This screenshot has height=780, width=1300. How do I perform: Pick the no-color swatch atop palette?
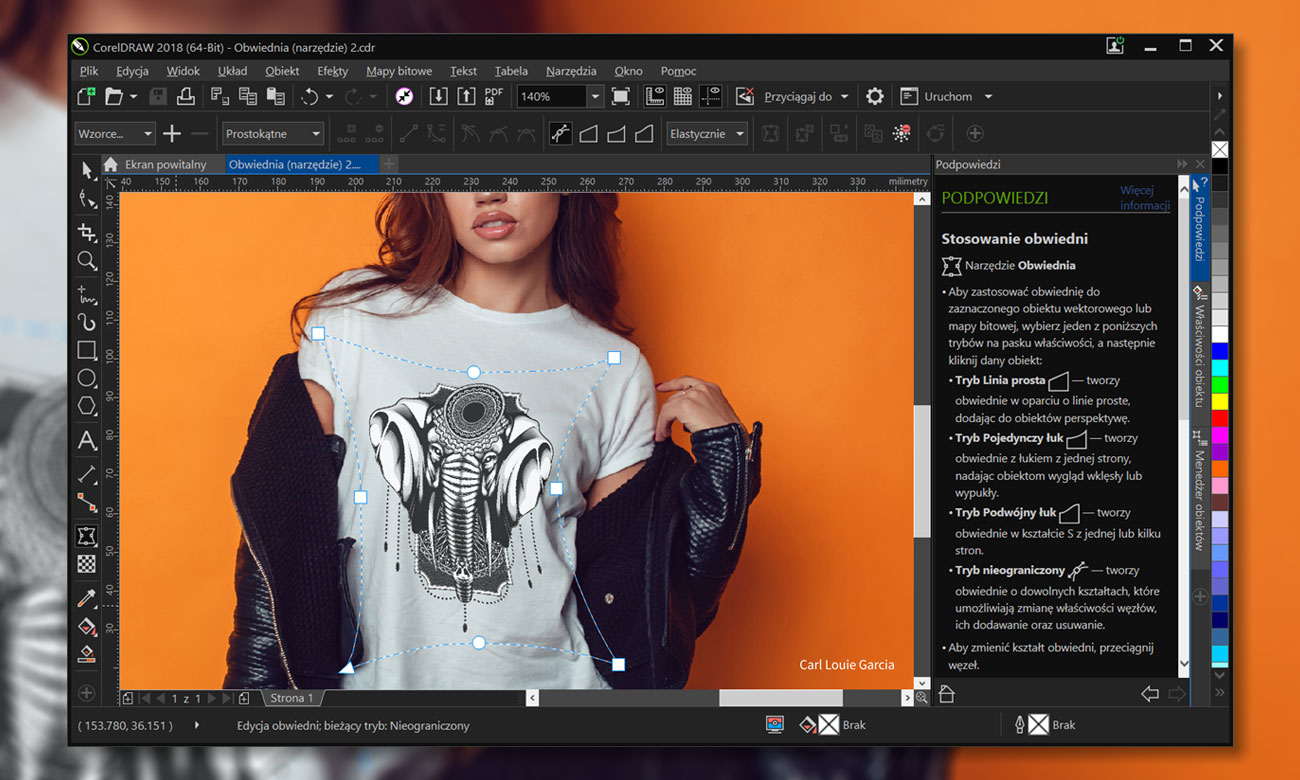point(1219,150)
